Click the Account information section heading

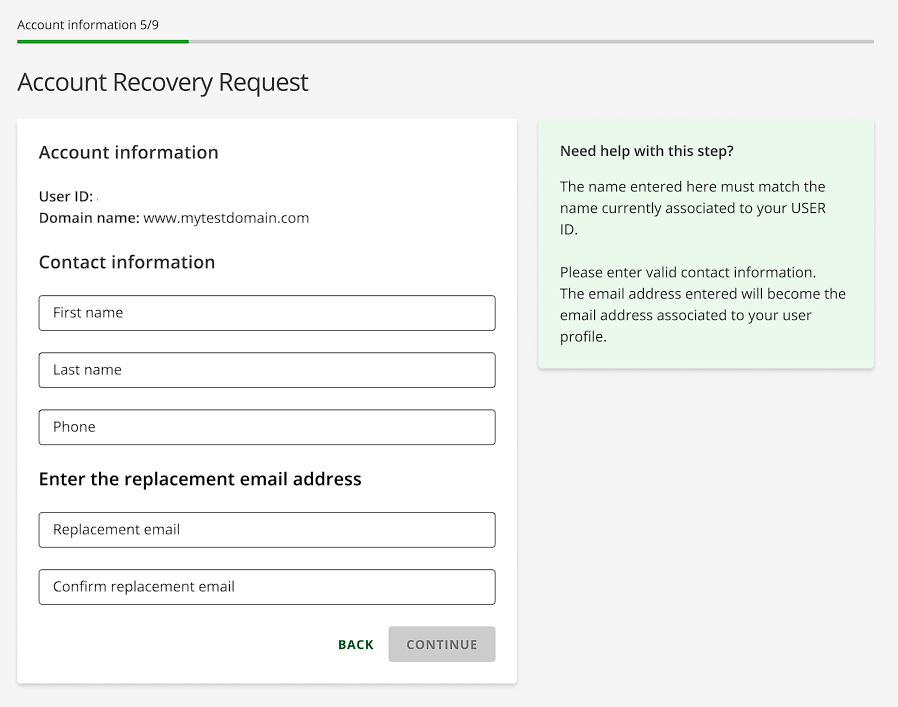[128, 152]
